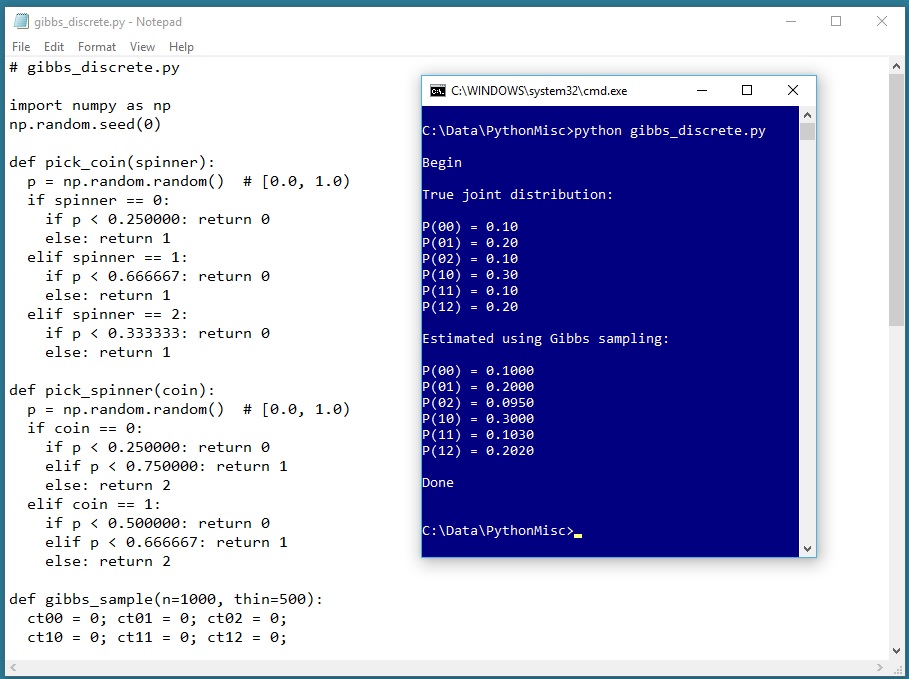909x679 pixels.
Task: Close the cmd.exe console window
Action: pyautogui.click(x=792, y=90)
